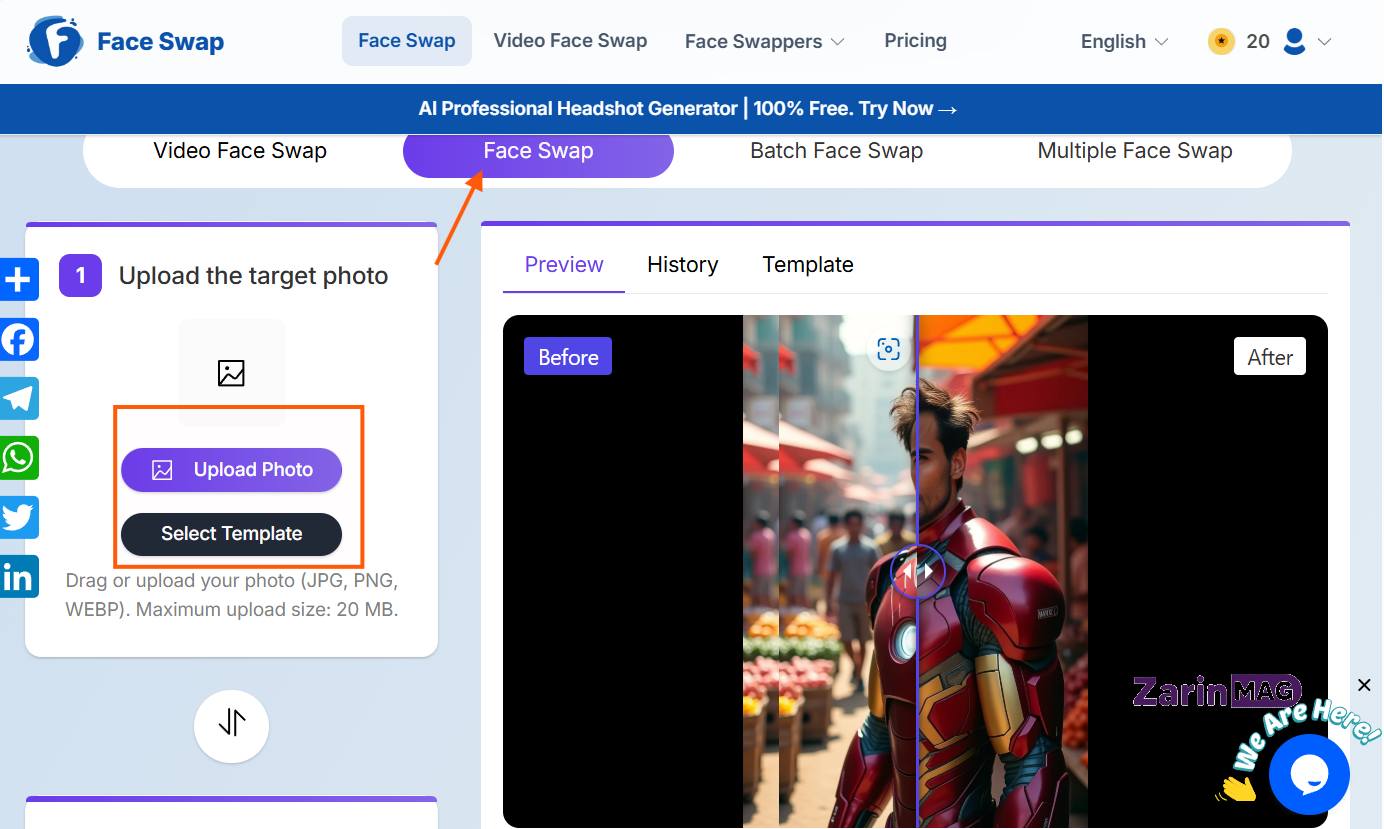Click the image placeholder icon in upload box
This screenshot has height=829, width=1384.
(x=231, y=373)
